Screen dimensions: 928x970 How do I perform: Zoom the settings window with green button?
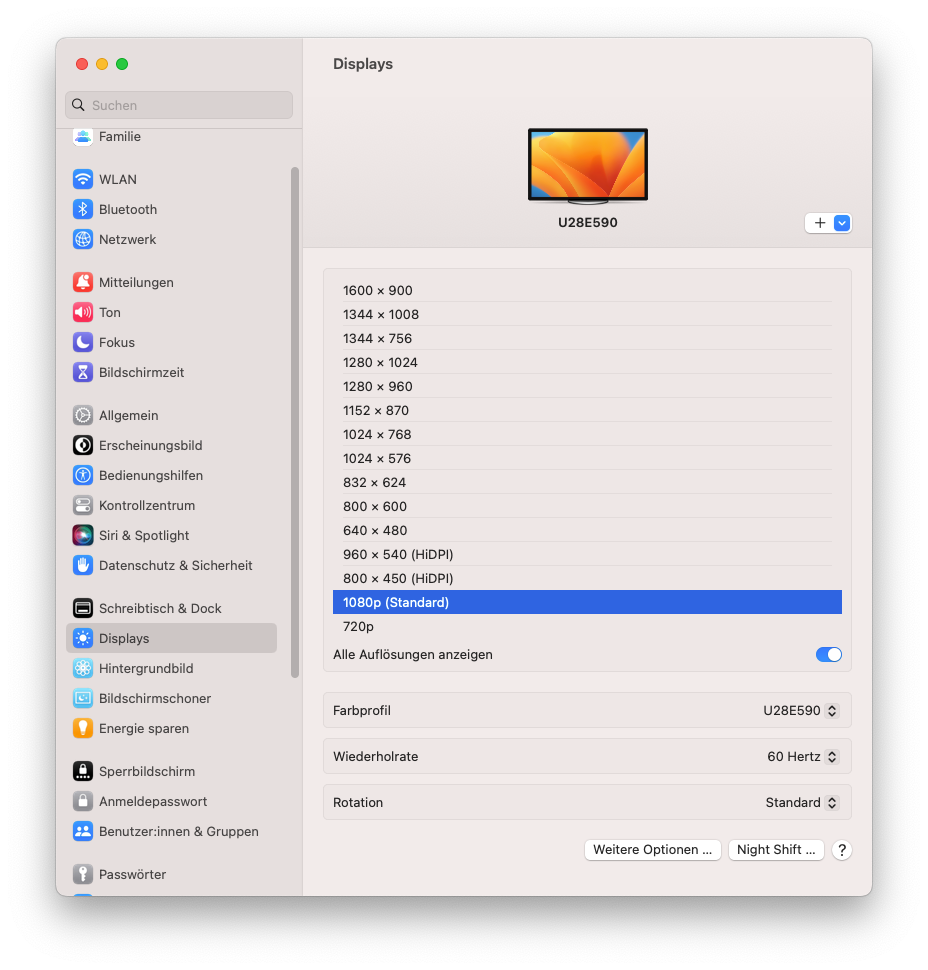[x=122, y=64]
